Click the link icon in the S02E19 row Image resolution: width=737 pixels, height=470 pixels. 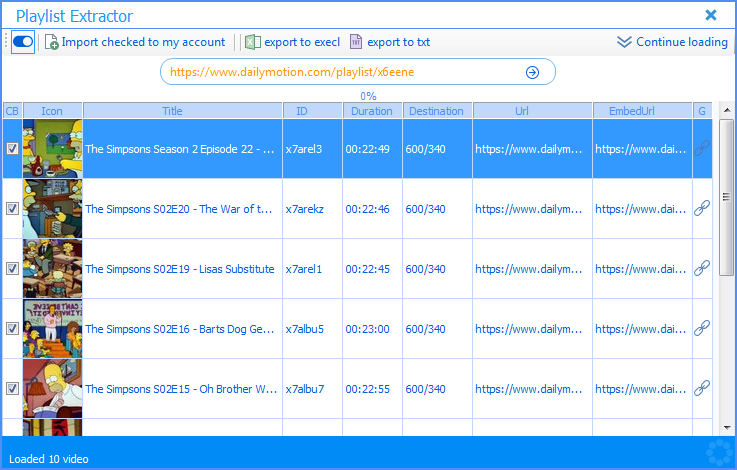702,268
